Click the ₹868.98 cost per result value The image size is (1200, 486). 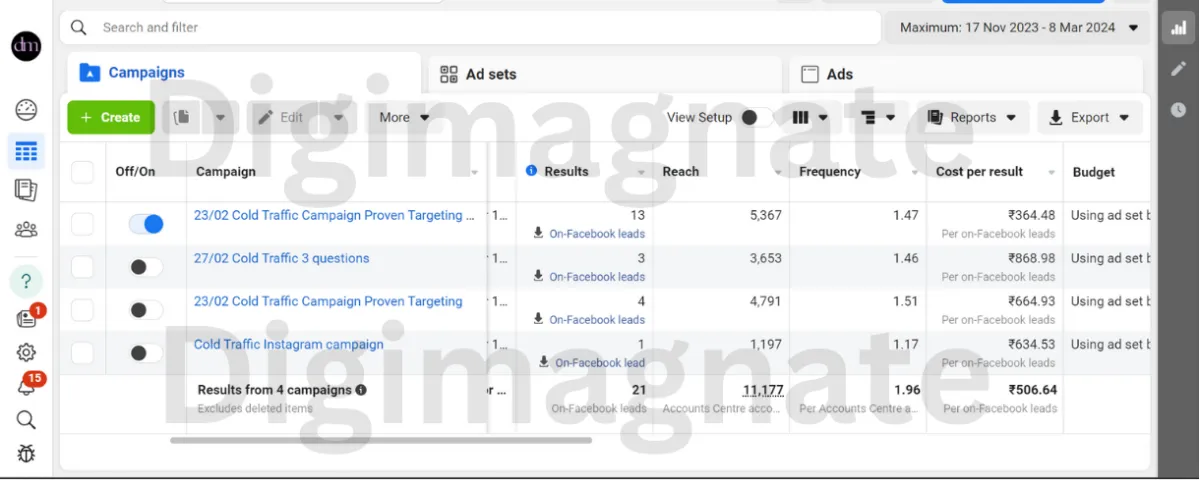[1031, 258]
